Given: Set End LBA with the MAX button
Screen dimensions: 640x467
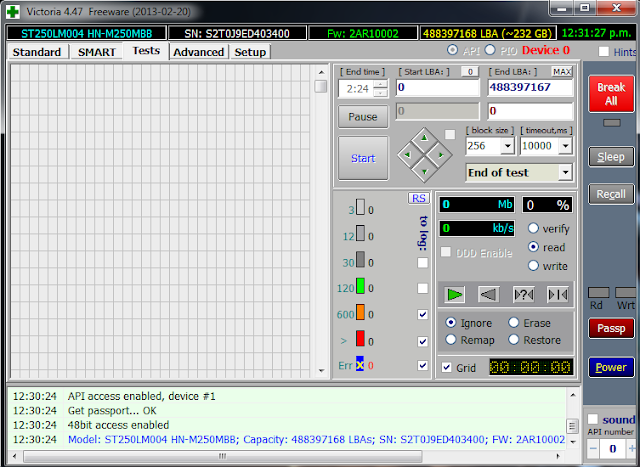Looking at the screenshot, I should [x=562, y=72].
